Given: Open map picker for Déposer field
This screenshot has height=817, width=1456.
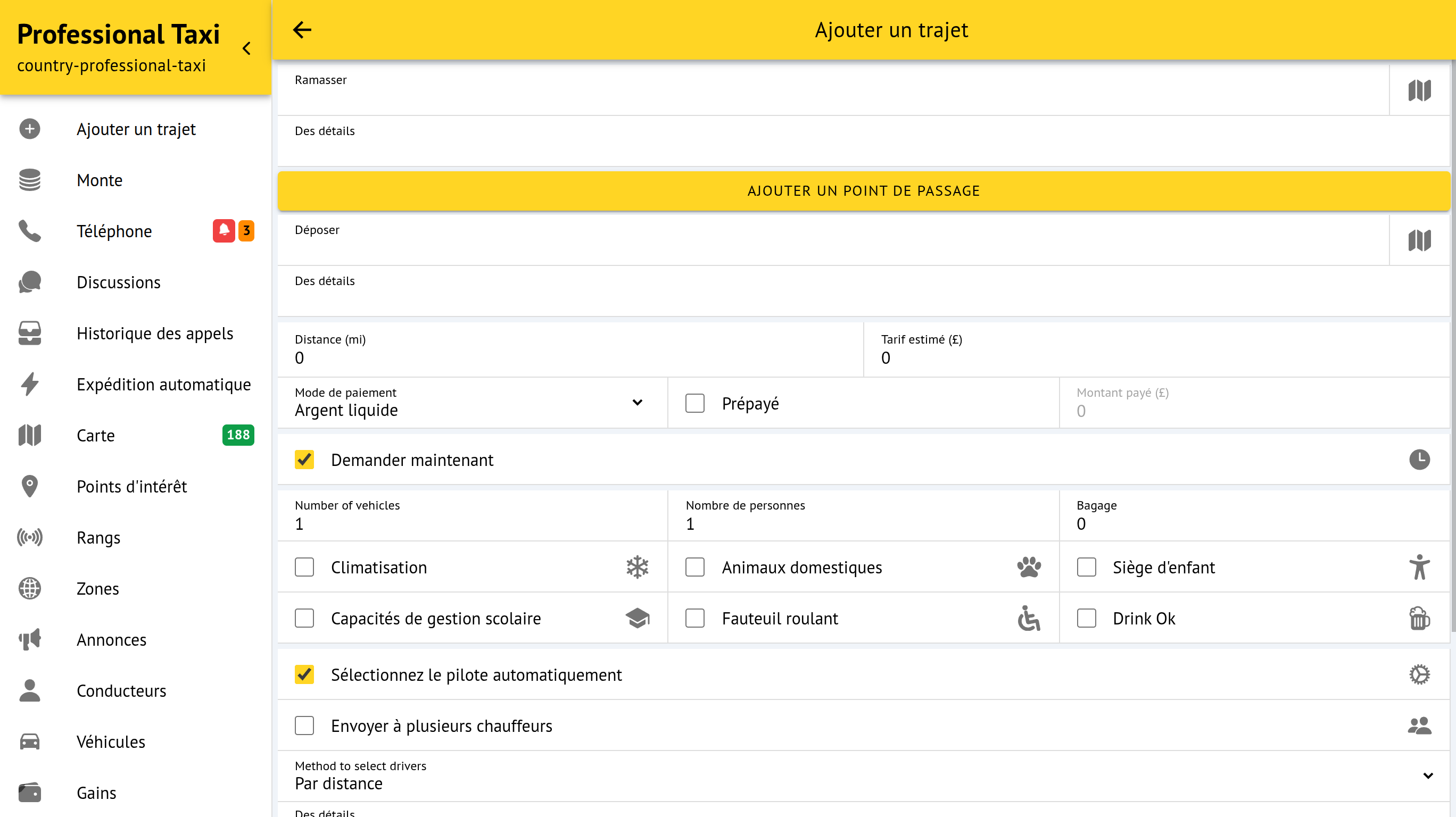Looking at the screenshot, I should 1419,241.
